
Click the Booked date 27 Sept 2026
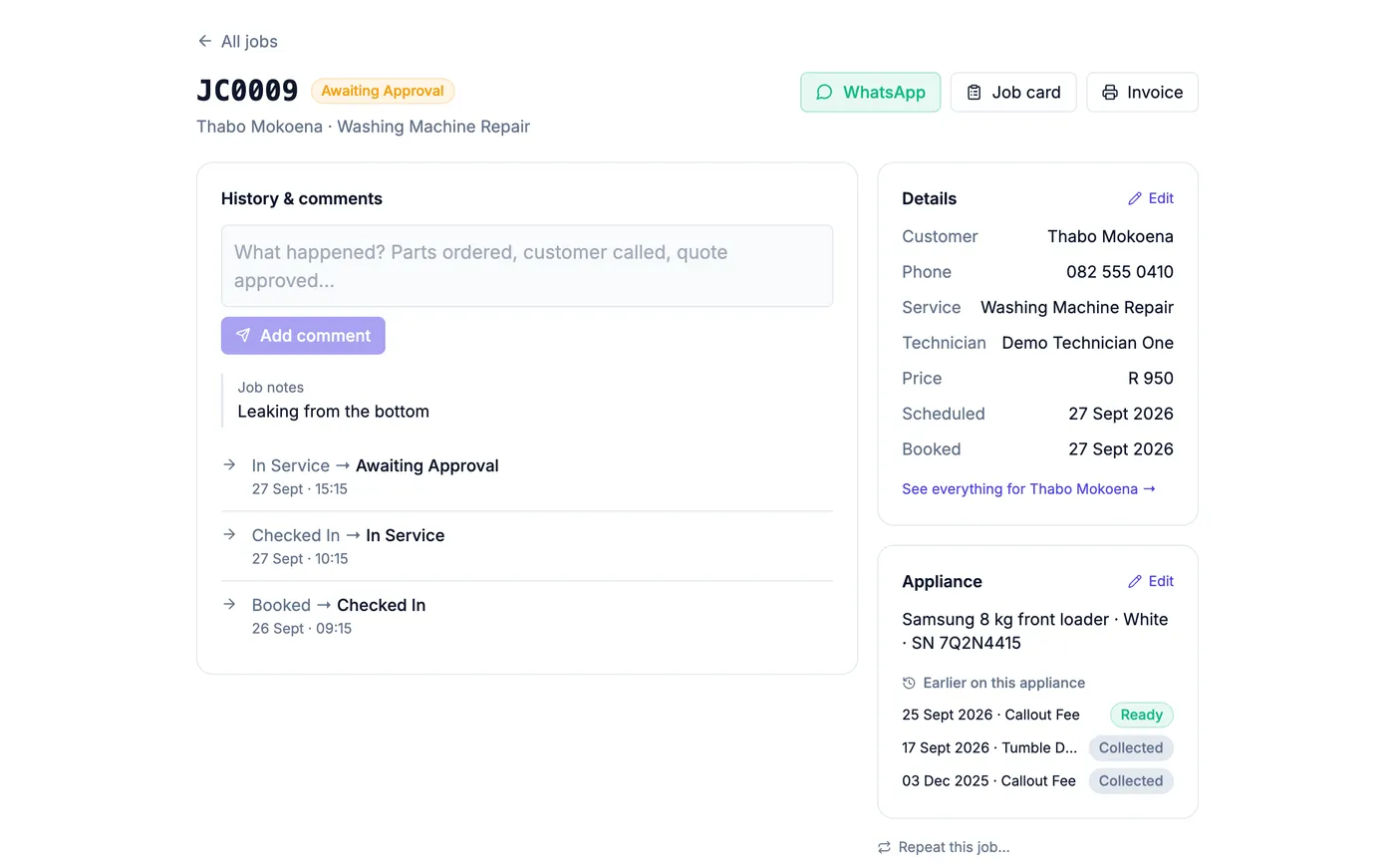1121,449
